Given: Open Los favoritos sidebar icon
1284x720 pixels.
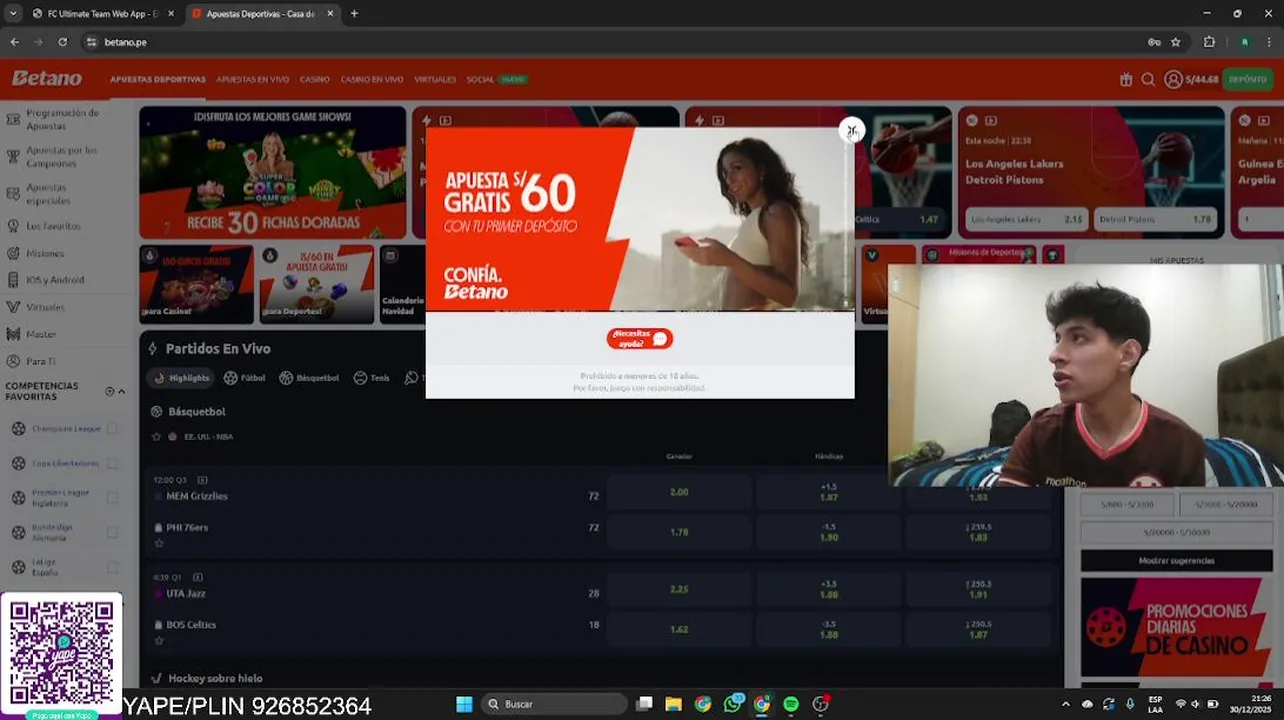Looking at the screenshot, I should point(13,227).
